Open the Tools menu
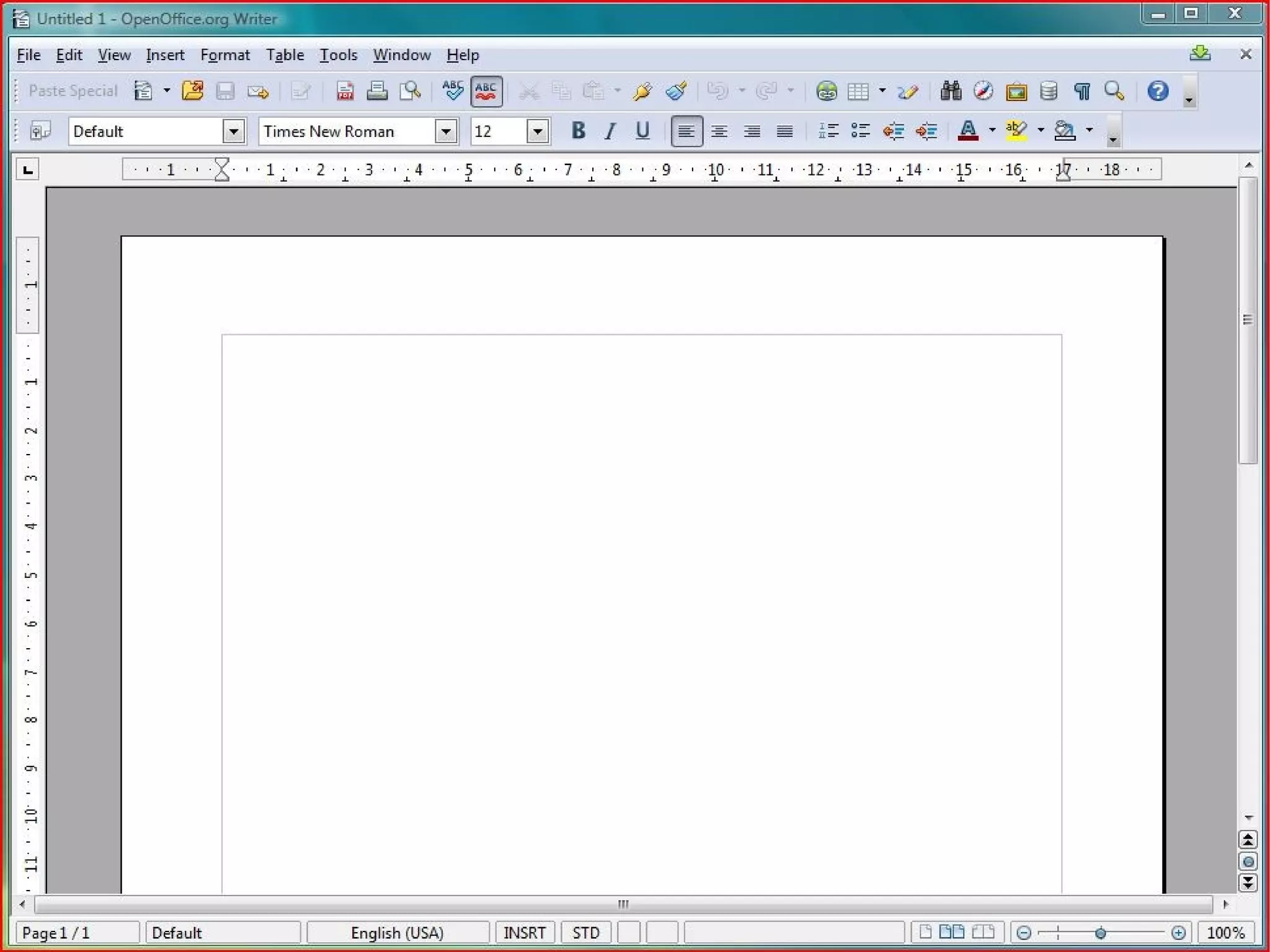The height and width of the screenshot is (952, 1270). [x=338, y=55]
